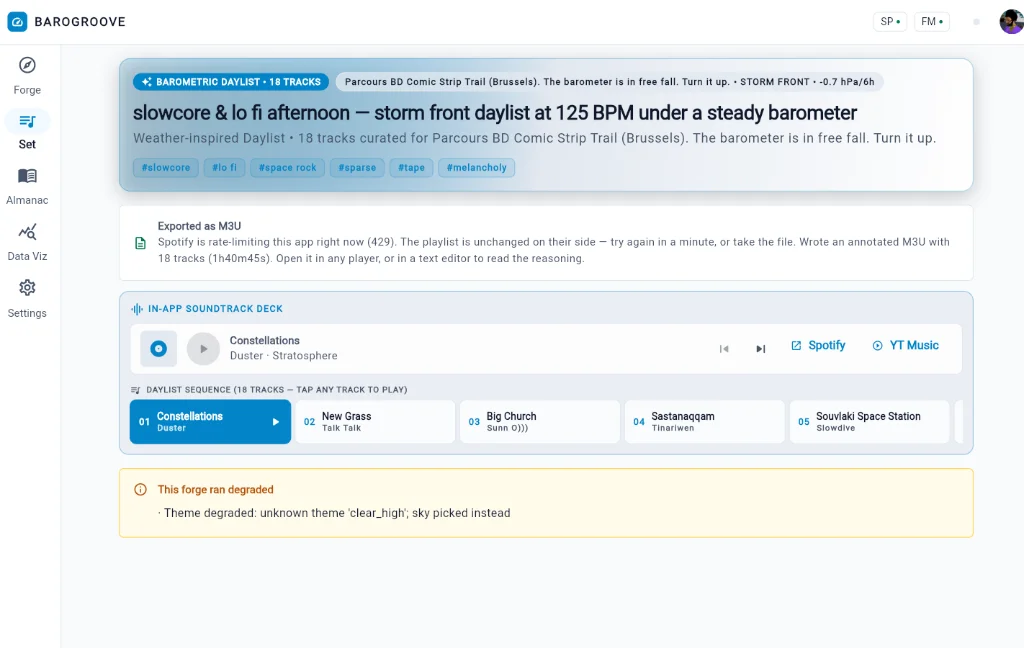Skip to the next track
Image resolution: width=1024 pixels, height=648 pixels.
click(x=760, y=349)
